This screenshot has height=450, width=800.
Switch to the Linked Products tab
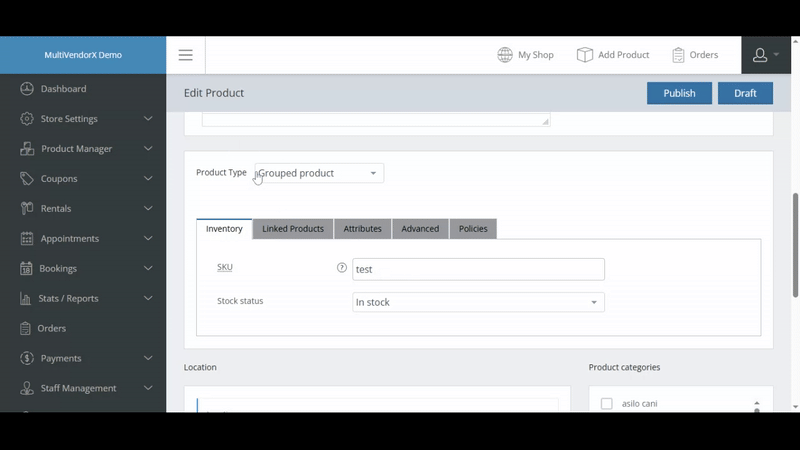(293, 229)
